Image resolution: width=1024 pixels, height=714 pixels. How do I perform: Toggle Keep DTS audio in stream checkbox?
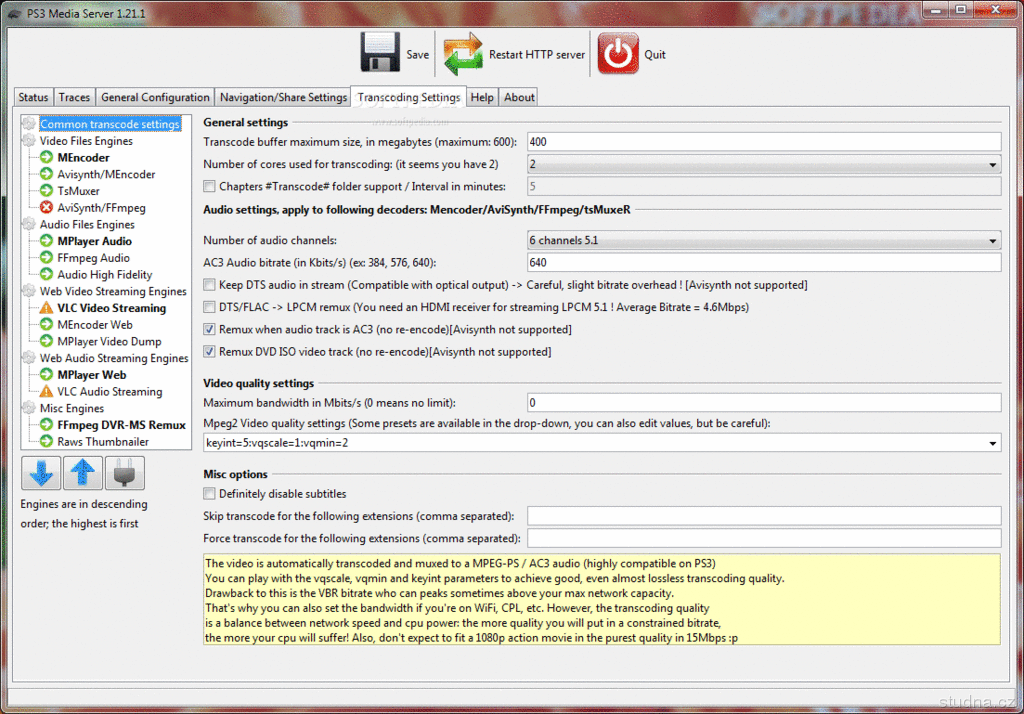tap(209, 285)
